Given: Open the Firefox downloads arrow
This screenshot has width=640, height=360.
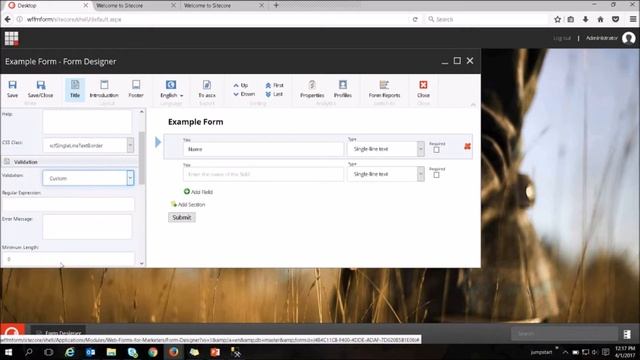Looking at the screenshot, I should [x=585, y=19].
